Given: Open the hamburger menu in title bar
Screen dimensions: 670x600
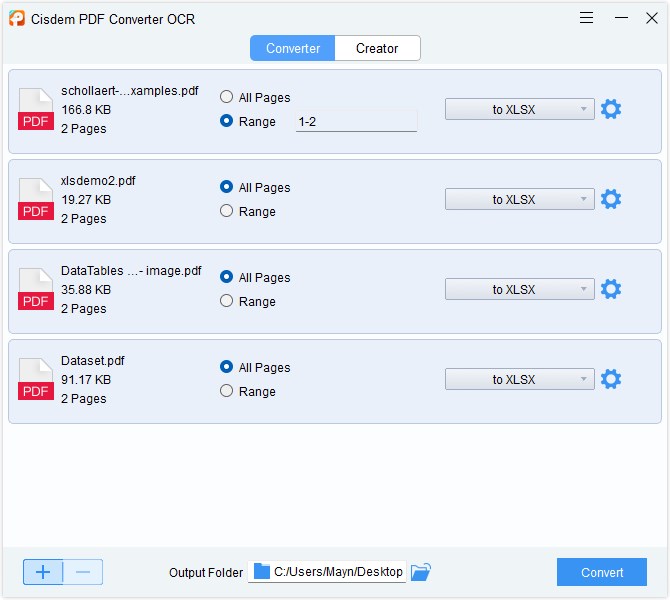Looking at the screenshot, I should pyautogui.click(x=586, y=18).
